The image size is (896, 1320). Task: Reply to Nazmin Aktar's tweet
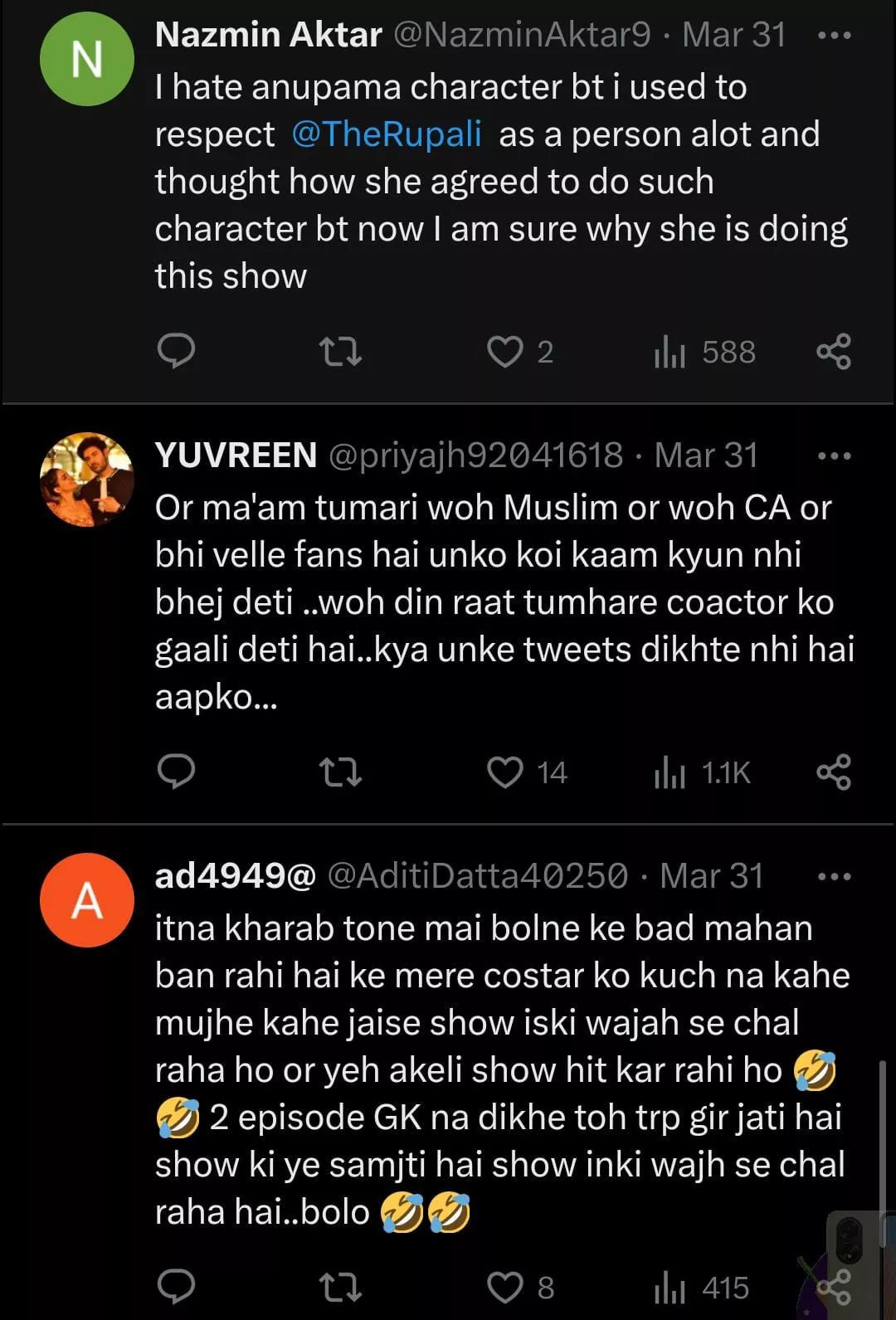click(x=176, y=351)
